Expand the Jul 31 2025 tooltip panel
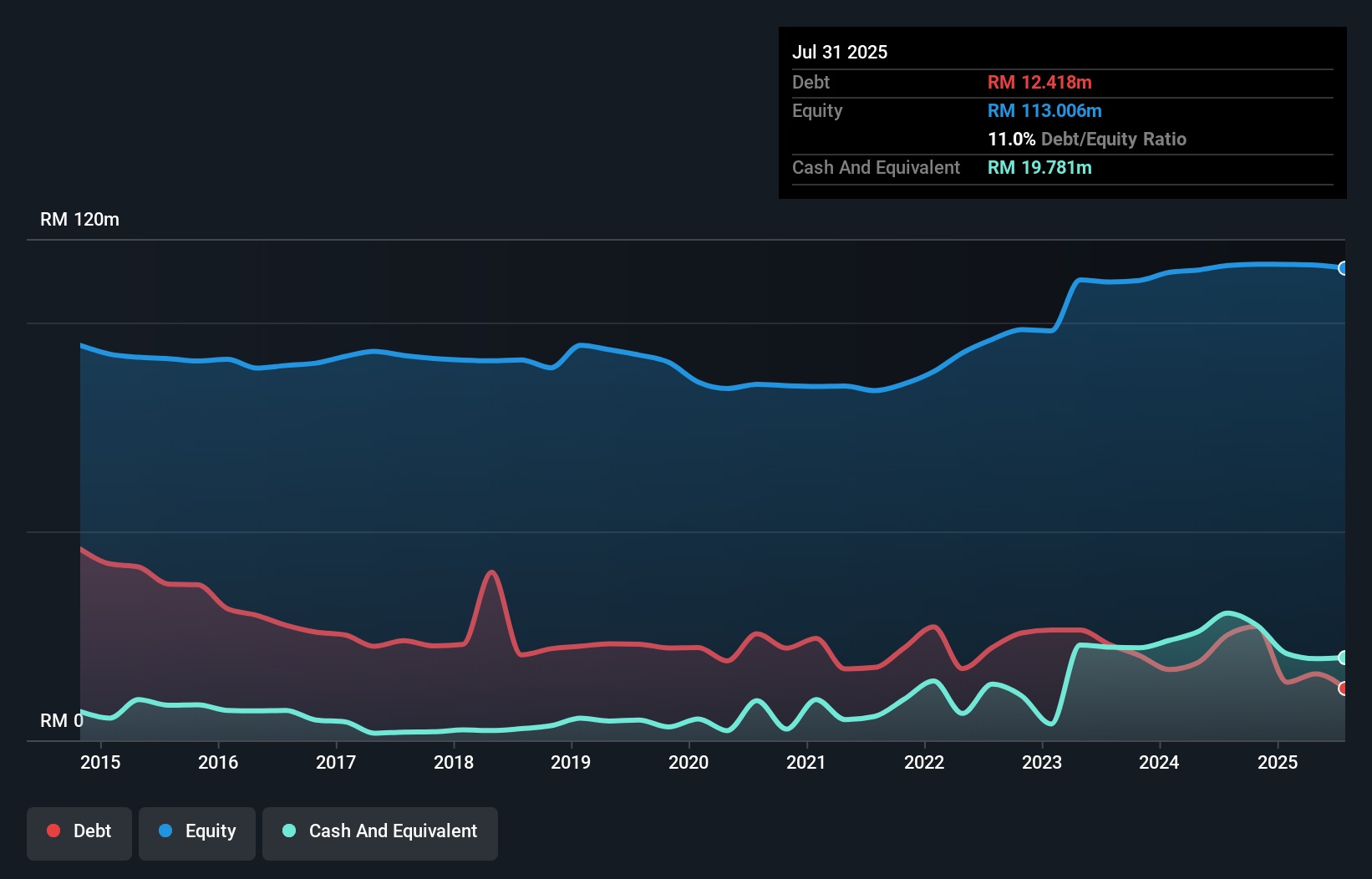Viewport: 1372px width, 879px height. pos(840,52)
